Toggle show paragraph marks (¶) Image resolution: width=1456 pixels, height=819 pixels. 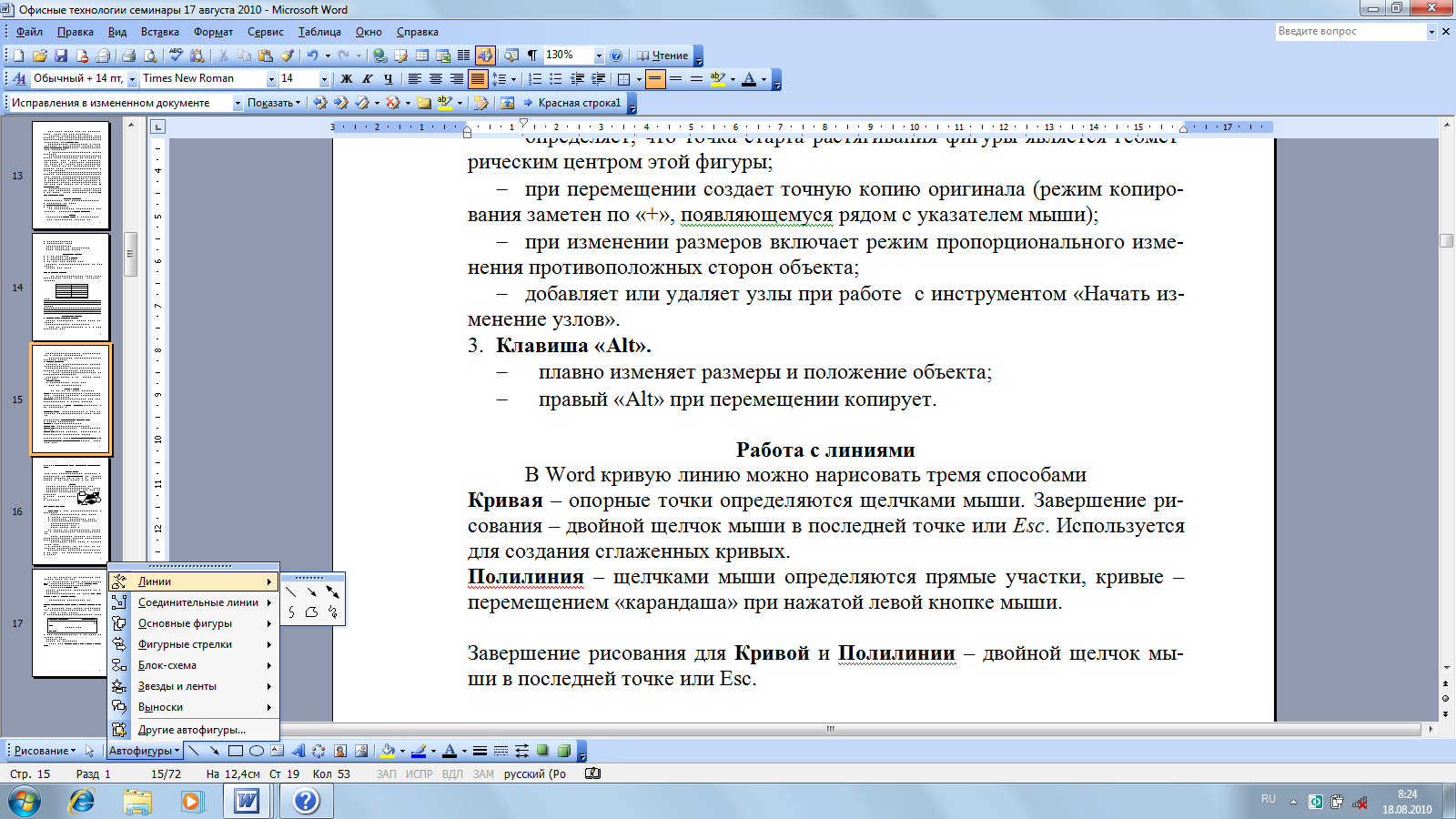point(531,56)
